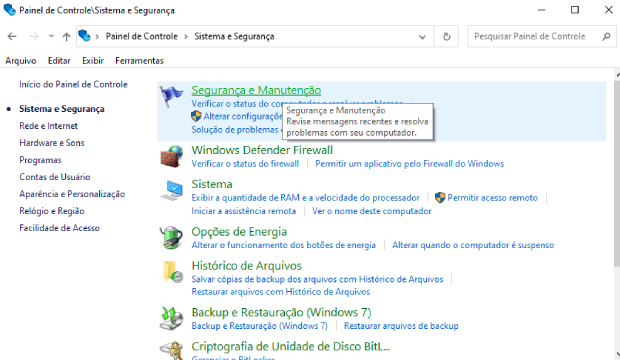Go back with the left arrow button
620x360 pixels.
point(12,36)
